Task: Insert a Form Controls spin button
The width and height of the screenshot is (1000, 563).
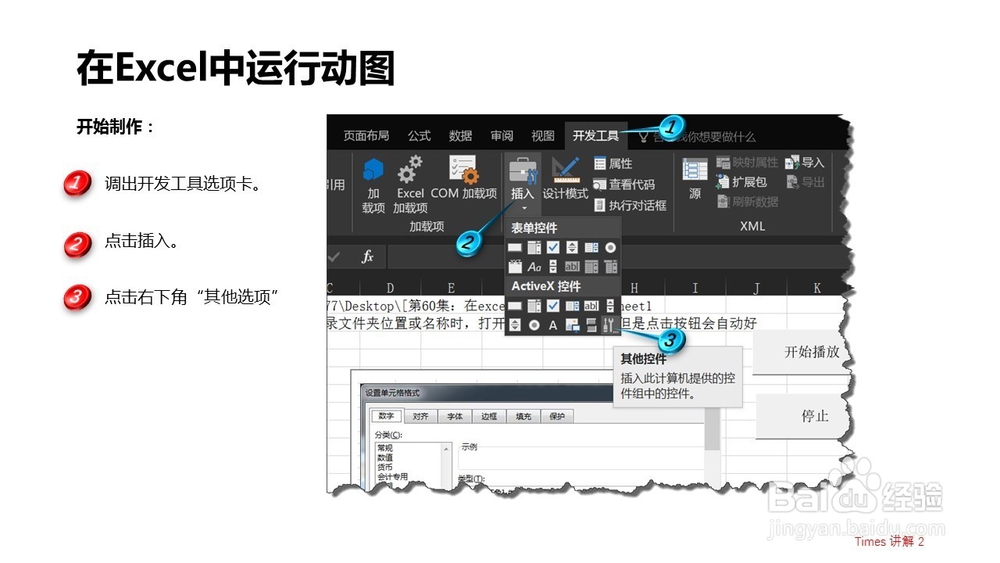Action: 572,247
